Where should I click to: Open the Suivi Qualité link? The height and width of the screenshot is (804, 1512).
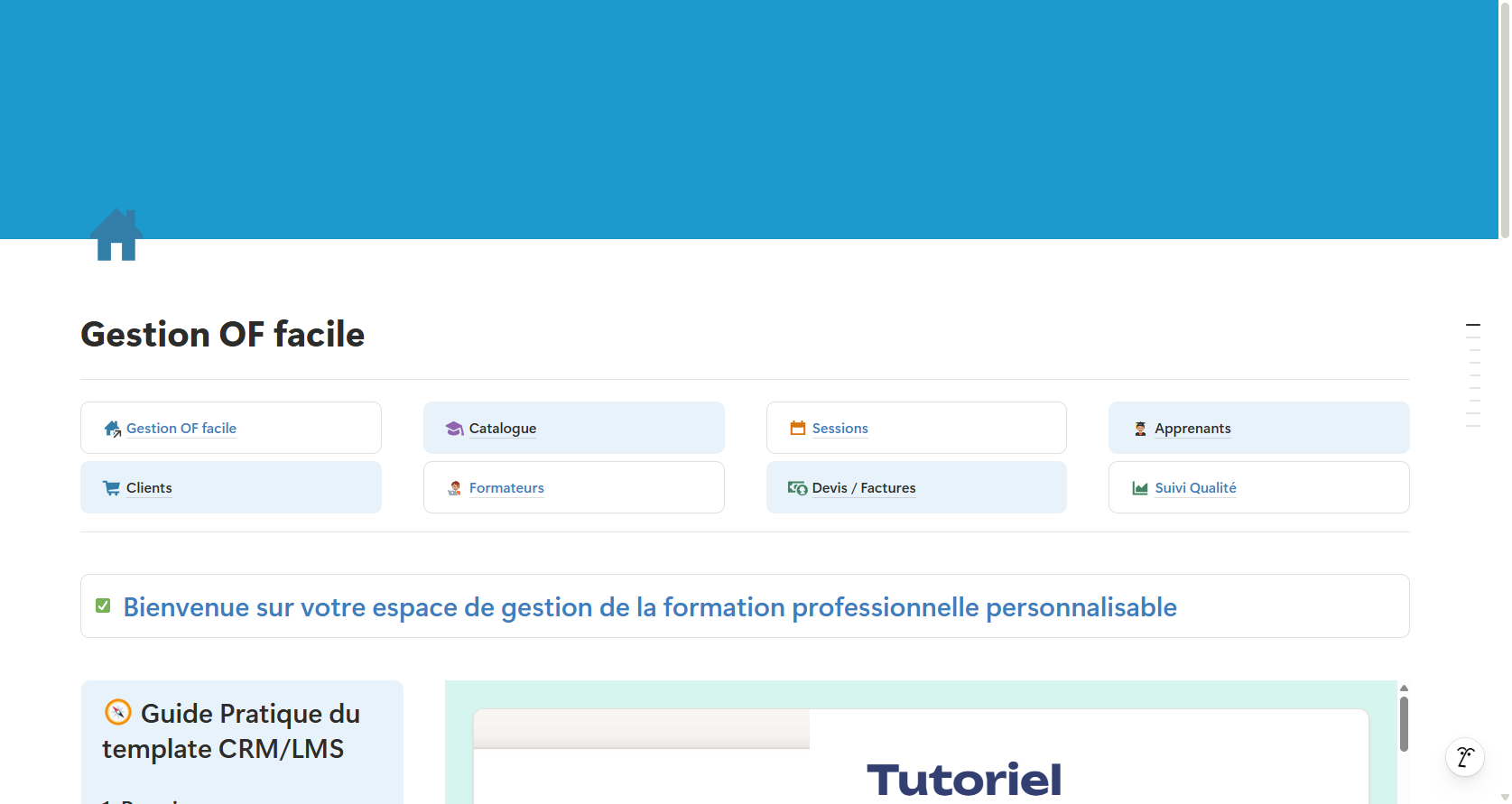point(1195,488)
